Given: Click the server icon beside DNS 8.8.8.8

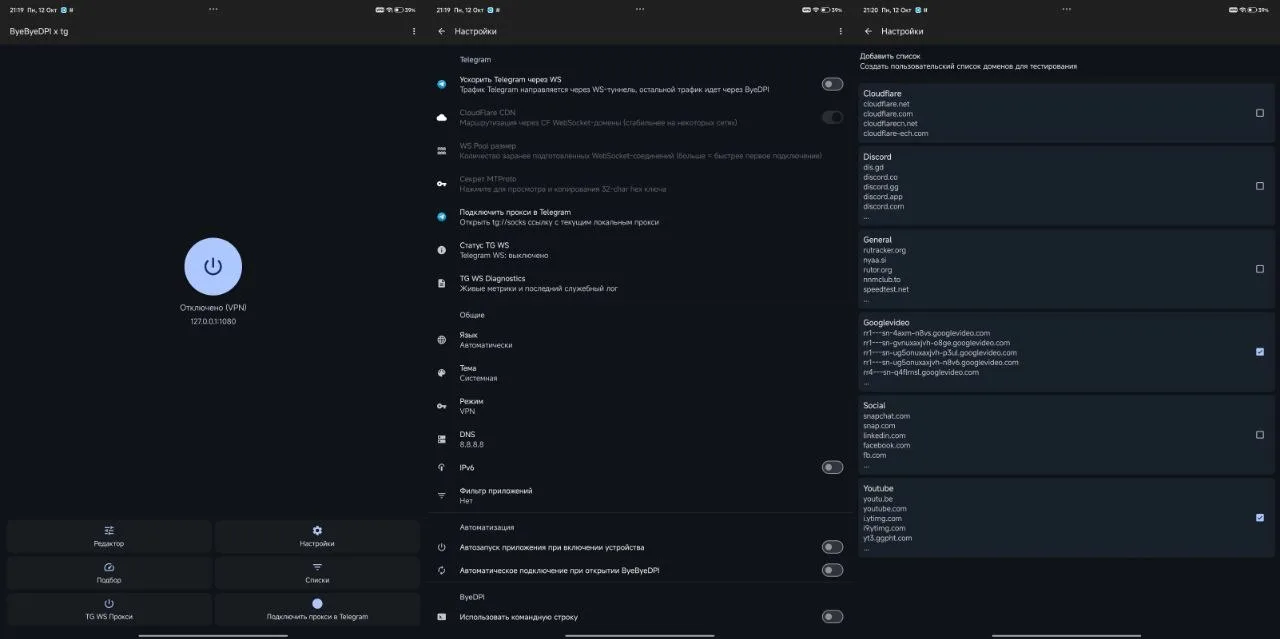Looking at the screenshot, I should click(x=442, y=439).
